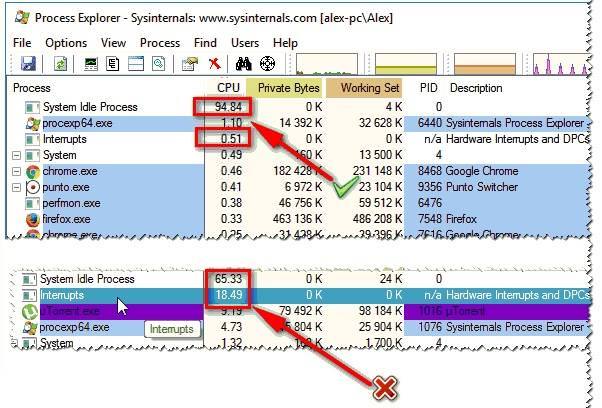
Task: Select the procexp64.exe row with PID 6440
Action: 299,123
